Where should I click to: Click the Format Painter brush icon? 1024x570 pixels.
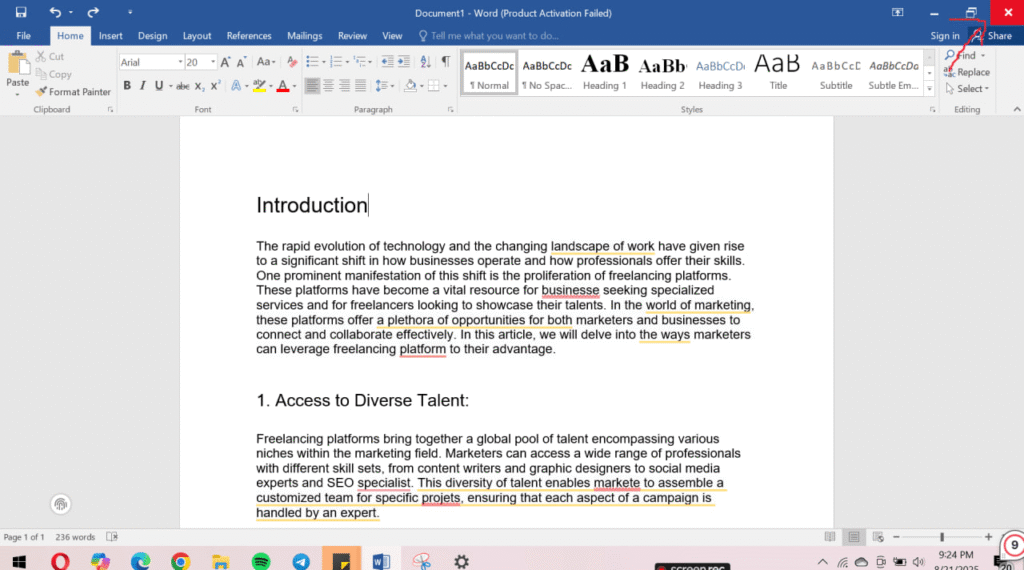pyautogui.click(x=41, y=92)
